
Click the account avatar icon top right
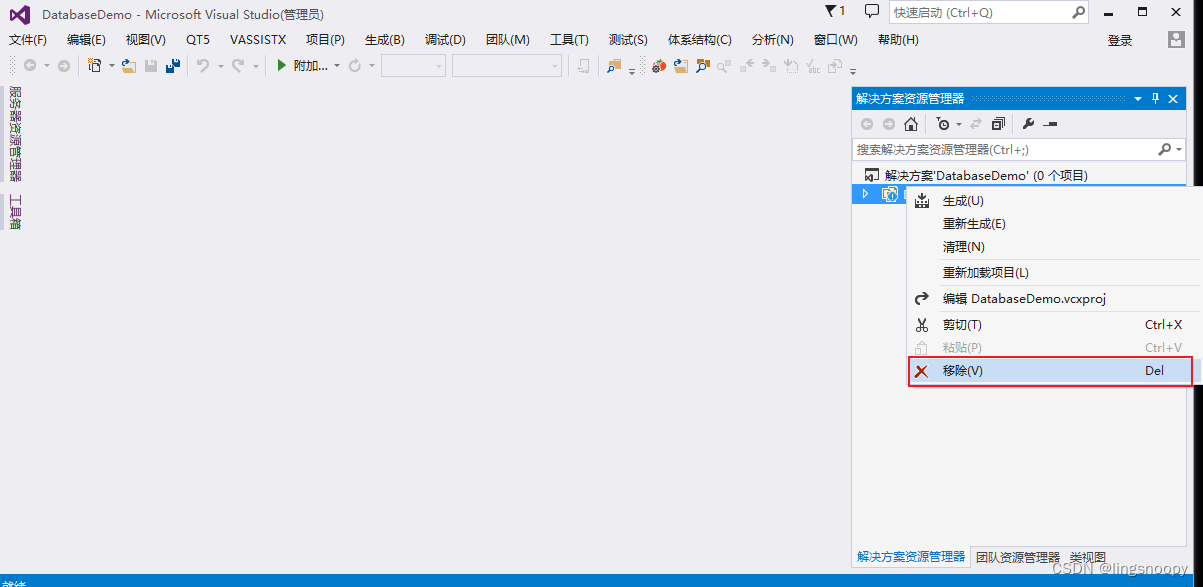(x=1176, y=39)
